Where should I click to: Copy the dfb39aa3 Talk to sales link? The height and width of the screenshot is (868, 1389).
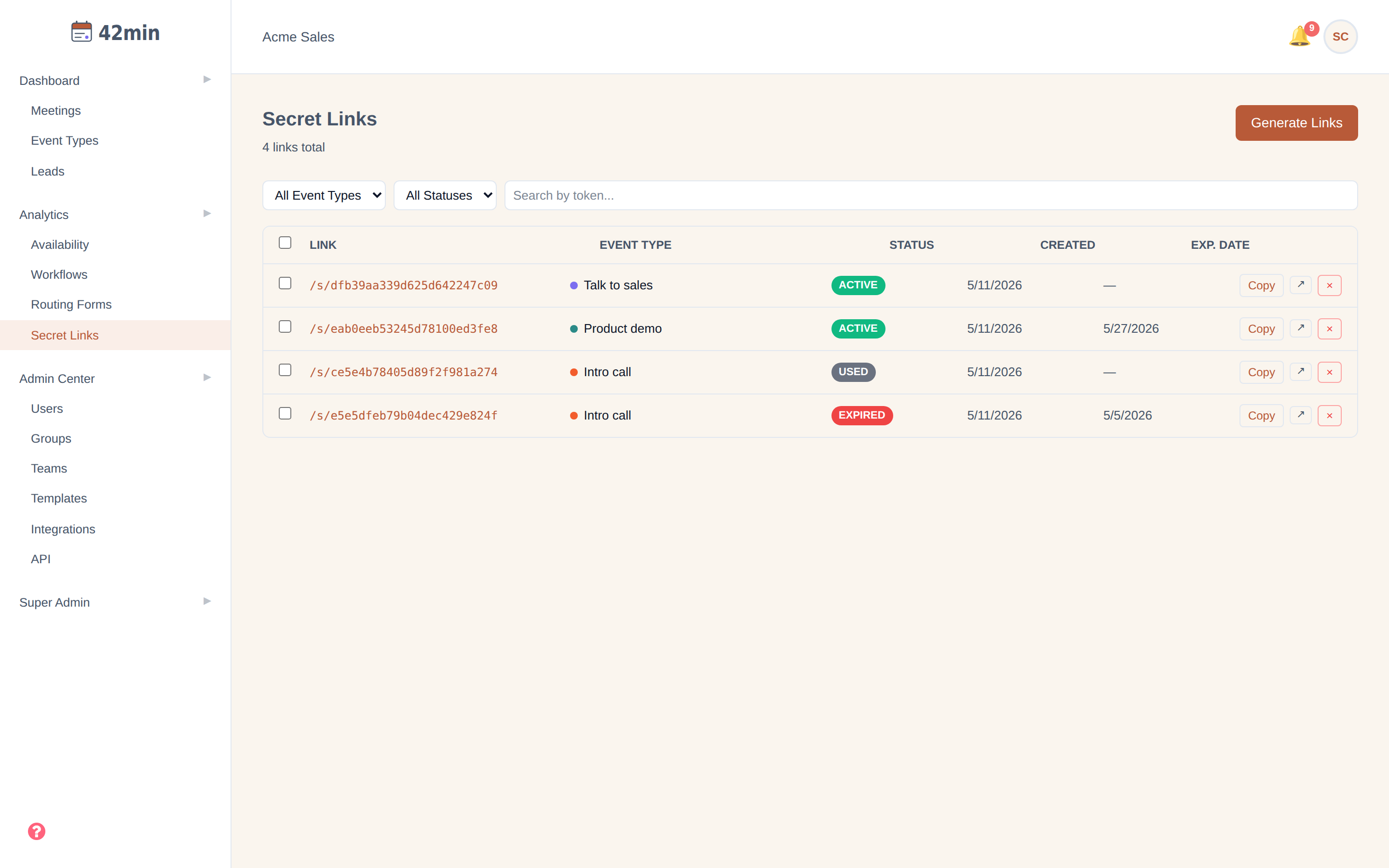click(x=1261, y=285)
